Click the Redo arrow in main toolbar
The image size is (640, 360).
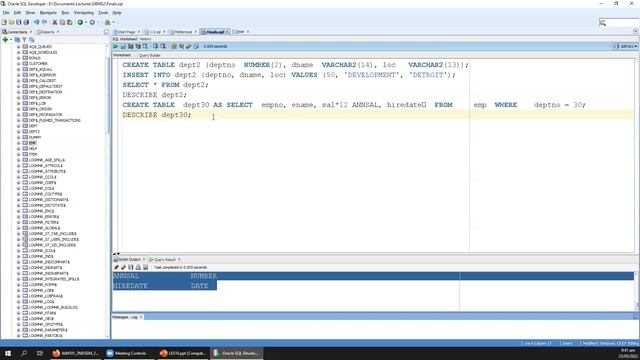coord(44,22)
